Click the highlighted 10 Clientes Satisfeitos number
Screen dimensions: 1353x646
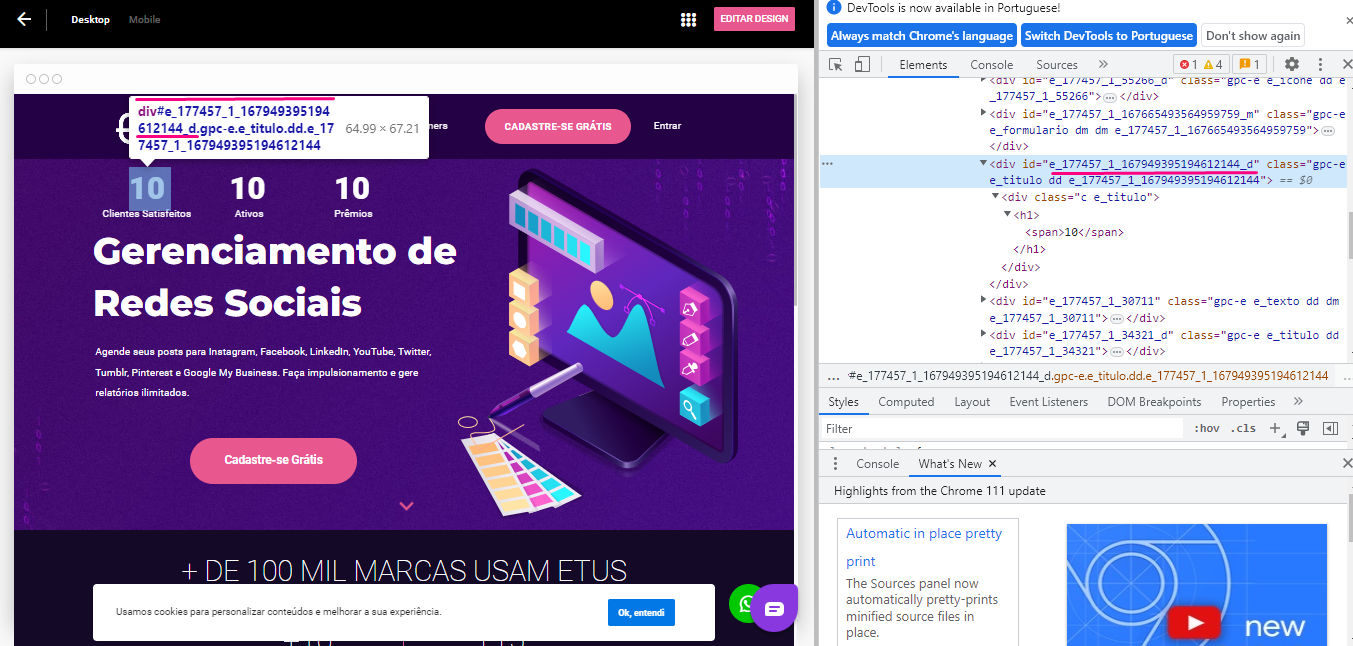[149, 188]
